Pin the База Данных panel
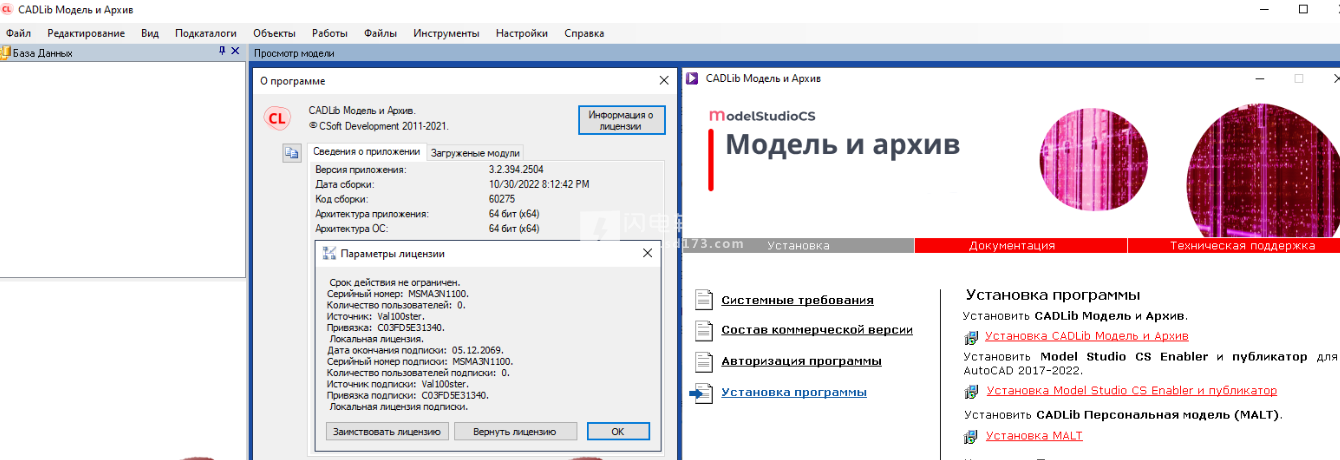The height and width of the screenshot is (460, 1340). point(222,51)
